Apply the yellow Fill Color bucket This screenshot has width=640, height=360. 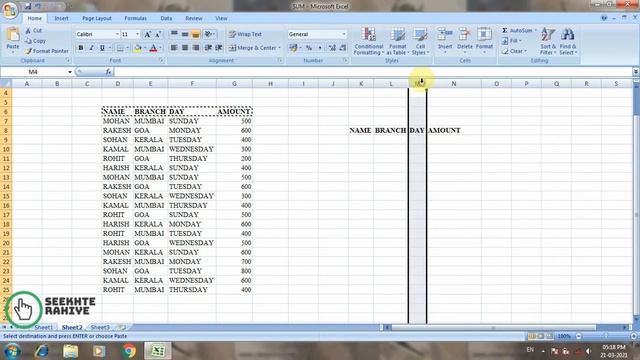point(138,48)
